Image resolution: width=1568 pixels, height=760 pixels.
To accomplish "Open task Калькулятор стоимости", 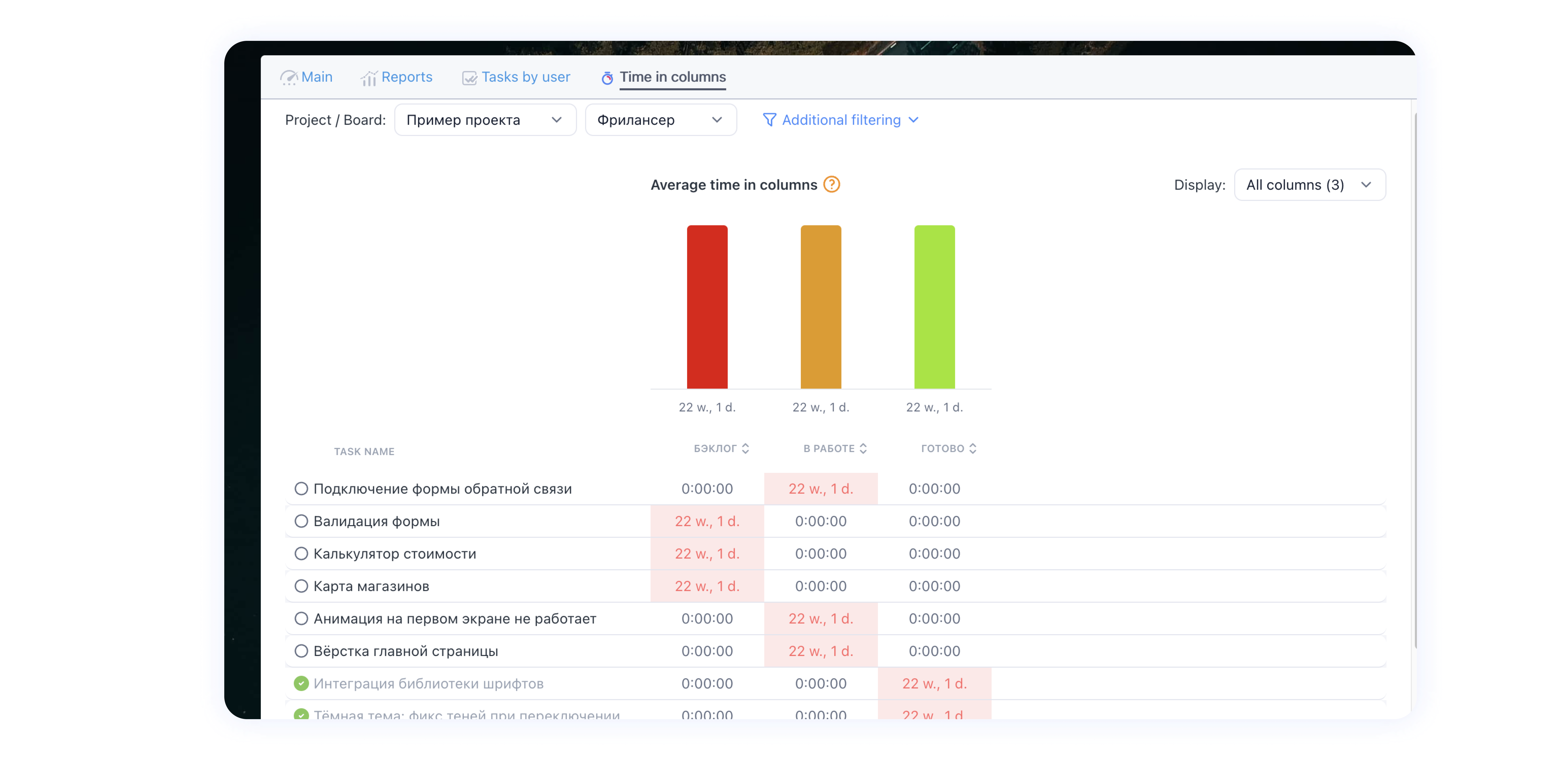I will pos(394,554).
